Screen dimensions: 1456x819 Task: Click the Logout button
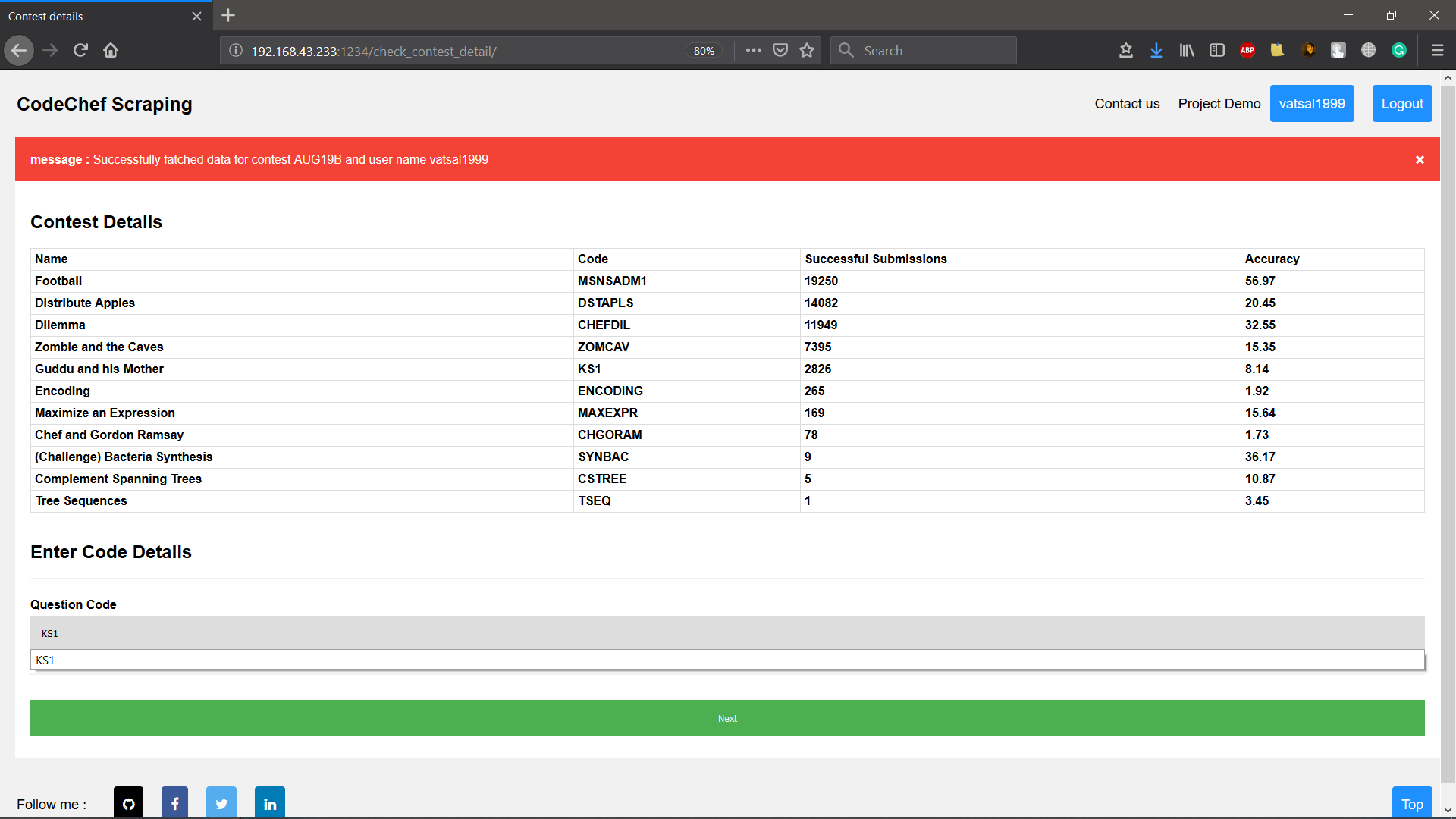tap(1401, 104)
